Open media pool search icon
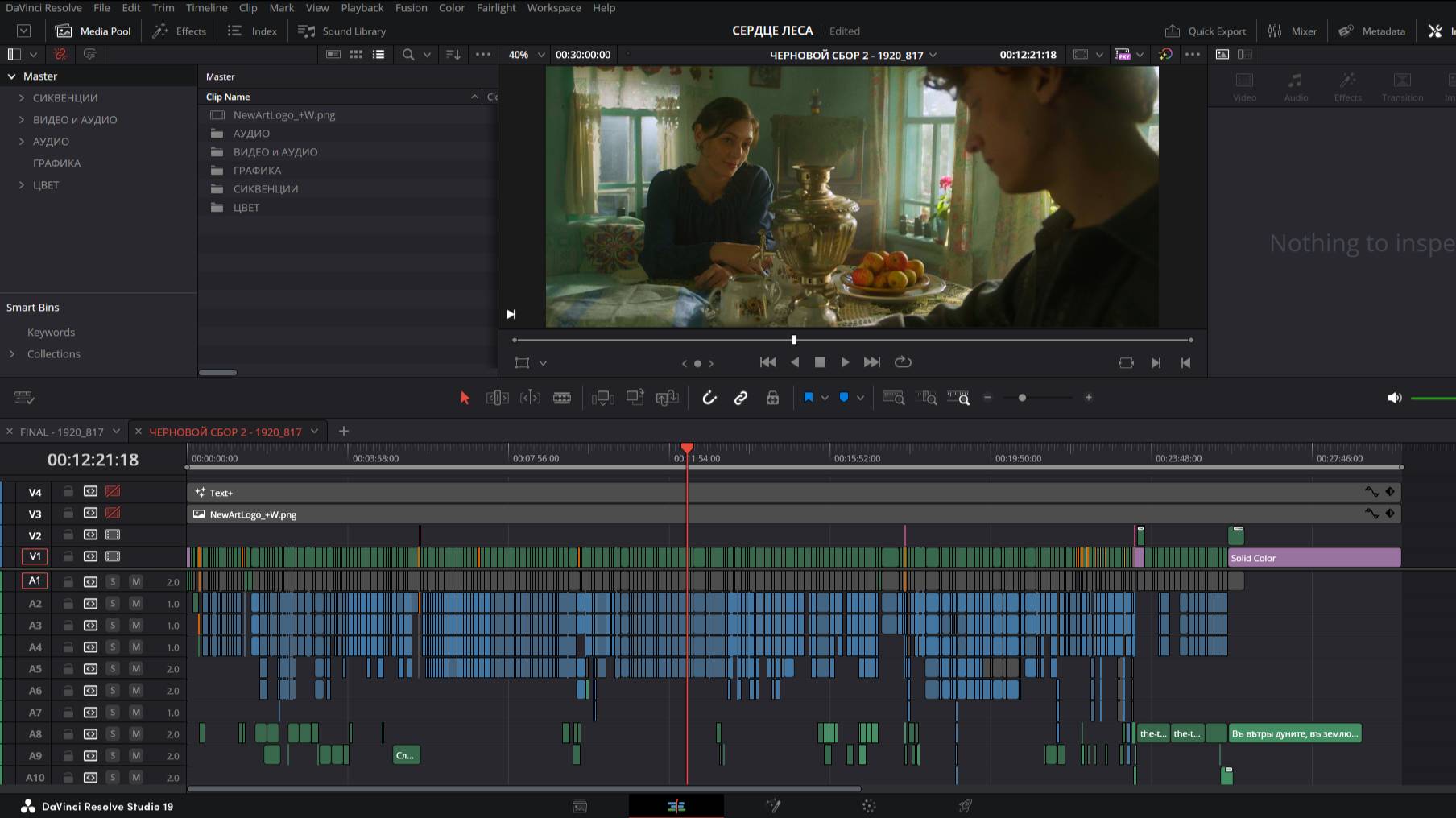This screenshot has height=818, width=1456. [408, 54]
